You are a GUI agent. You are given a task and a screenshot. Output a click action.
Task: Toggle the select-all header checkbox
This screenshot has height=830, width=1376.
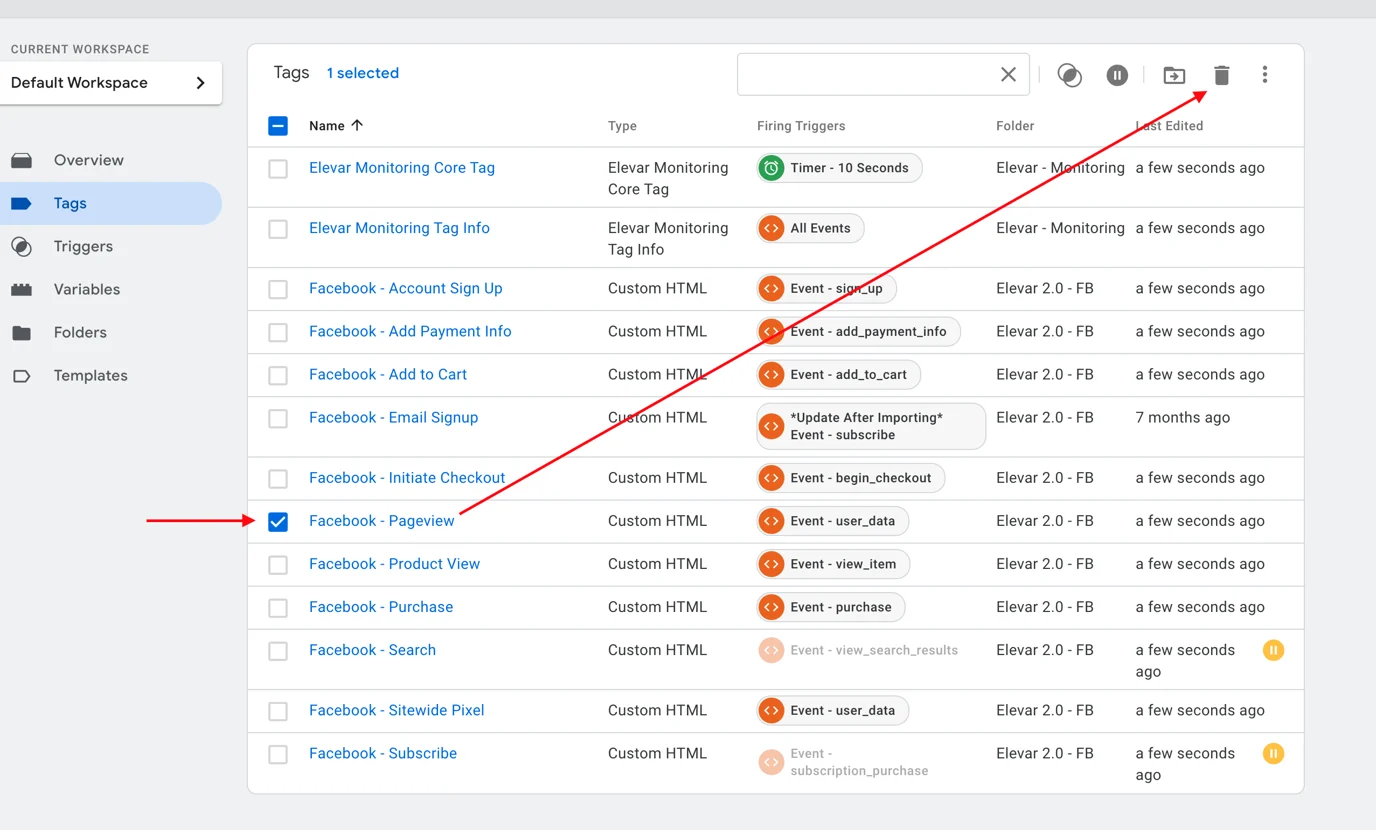click(x=278, y=126)
